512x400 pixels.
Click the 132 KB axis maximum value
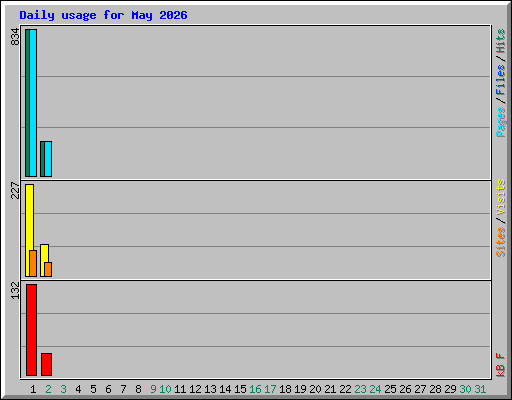pos(15,291)
